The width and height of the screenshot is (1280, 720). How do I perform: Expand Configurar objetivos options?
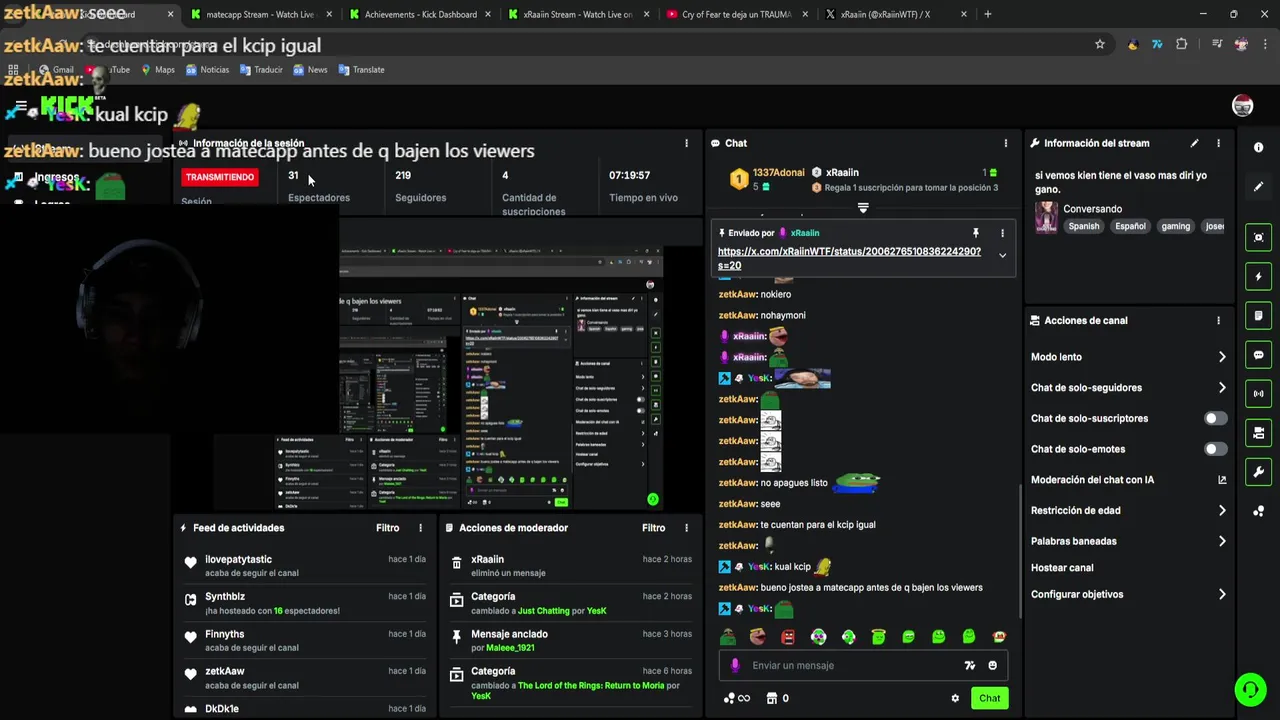pyautogui.click(x=1222, y=594)
